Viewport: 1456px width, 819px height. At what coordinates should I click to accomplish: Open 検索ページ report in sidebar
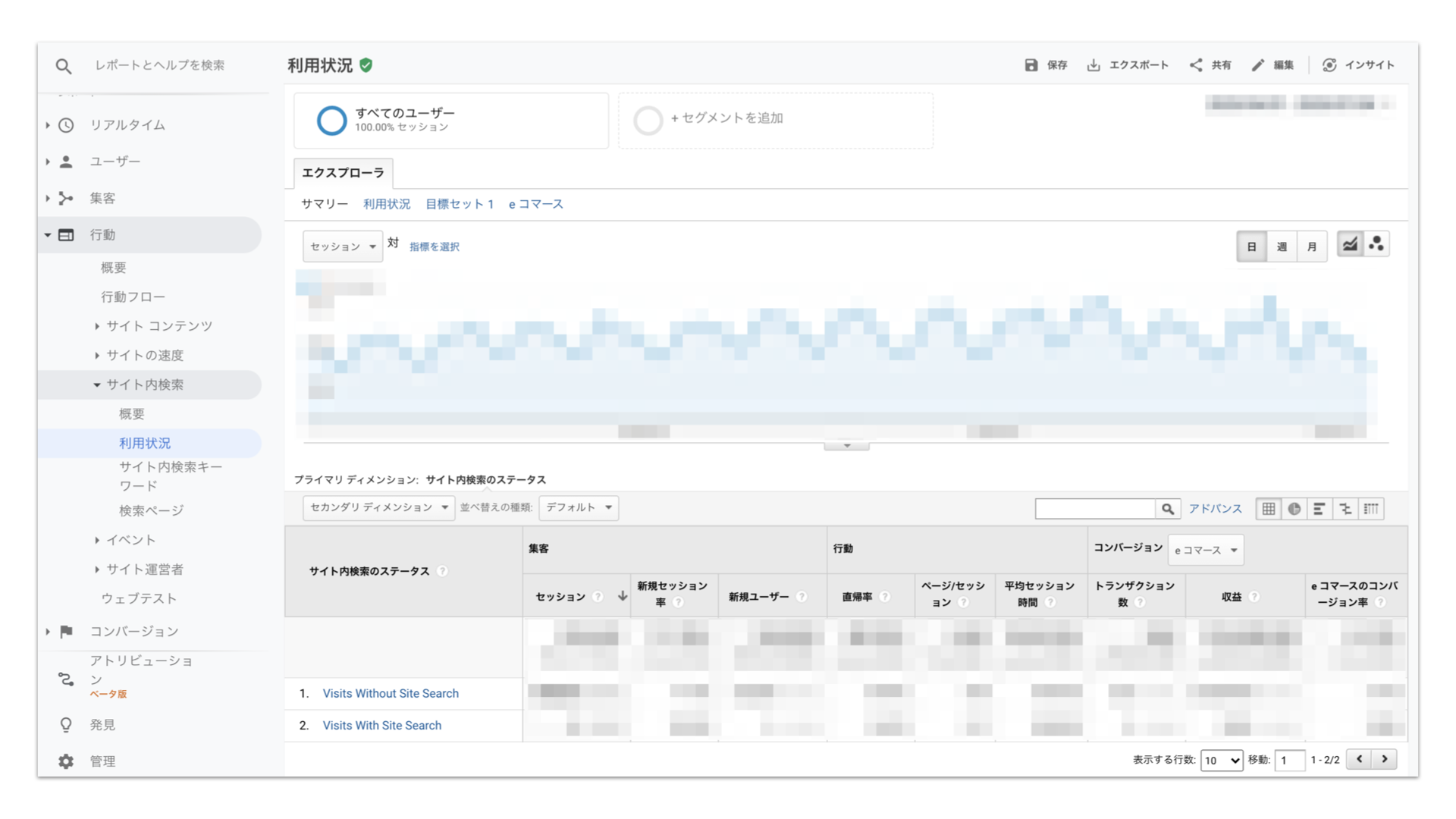[152, 510]
